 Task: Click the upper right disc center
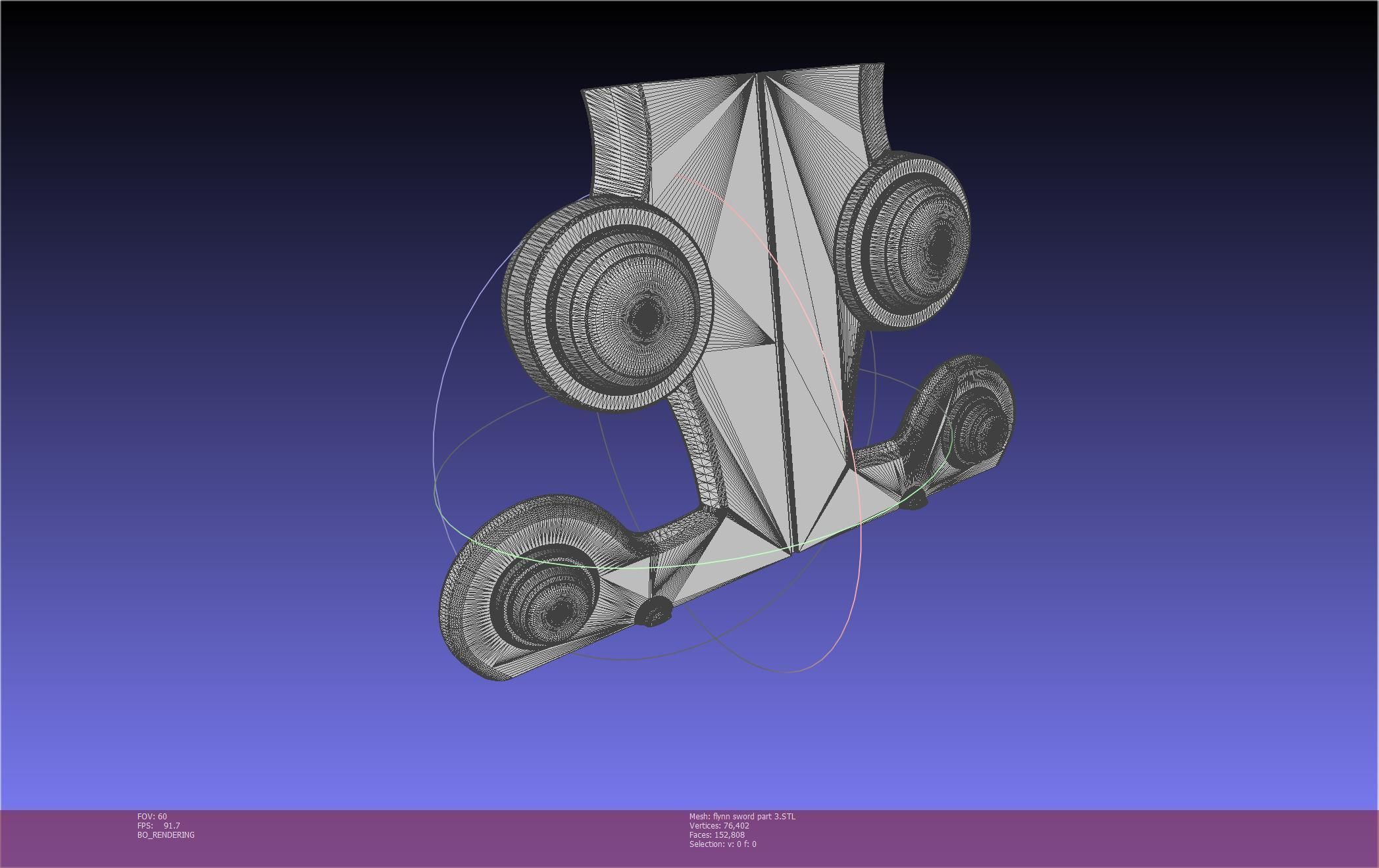tap(941, 245)
